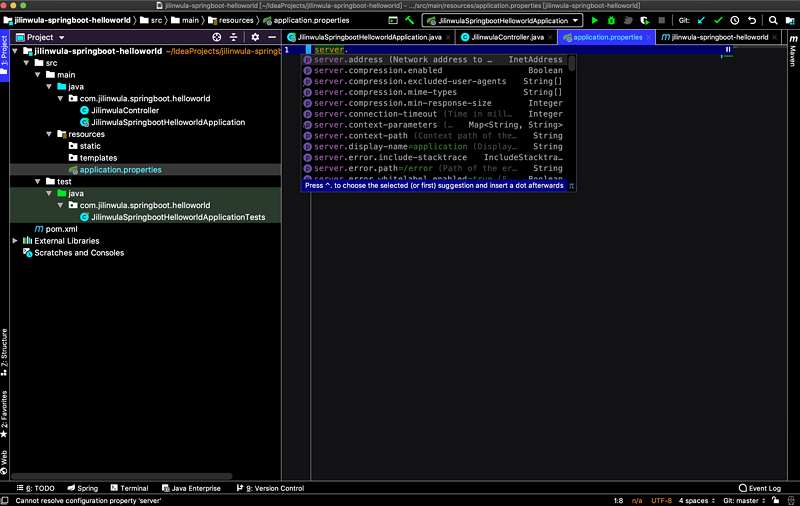Revert changes with the rollback arrow icon
The width and height of the screenshot is (800, 506).
pyautogui.click(x=752, y=20)
